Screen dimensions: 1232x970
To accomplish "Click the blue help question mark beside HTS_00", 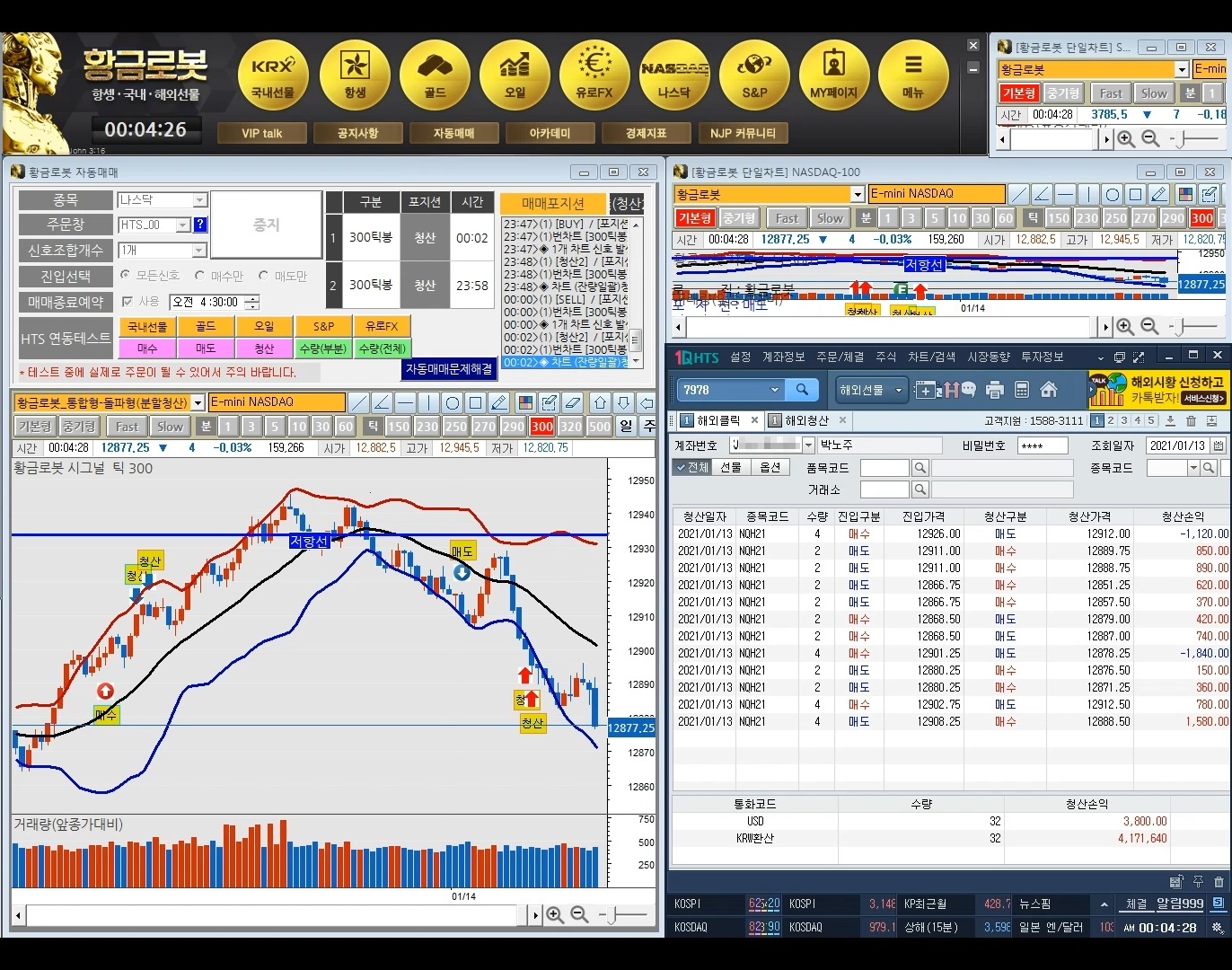I will coord(200,225).
